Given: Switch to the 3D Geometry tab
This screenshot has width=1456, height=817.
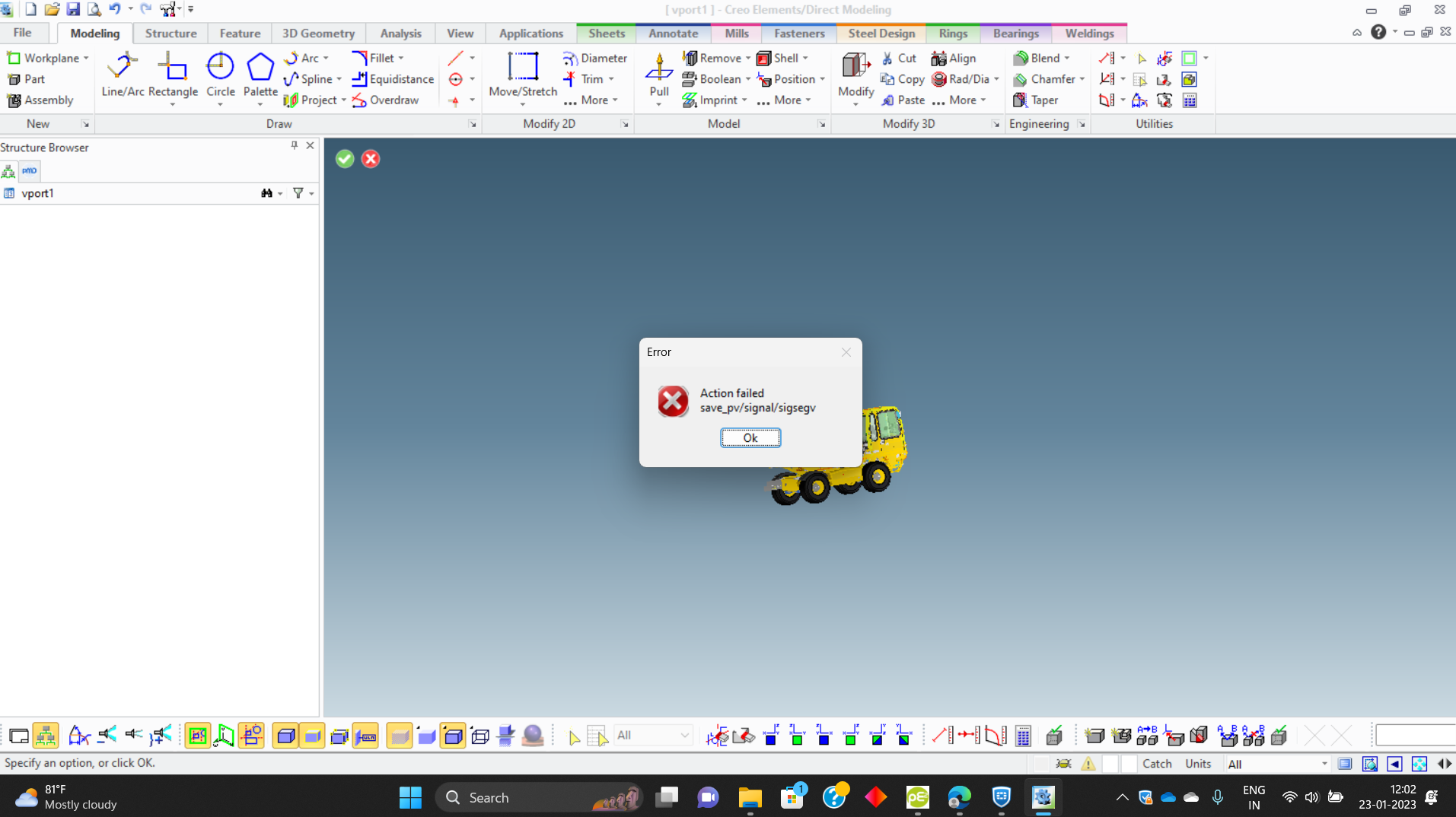Looking at the screenshot, I should point(318,33).
